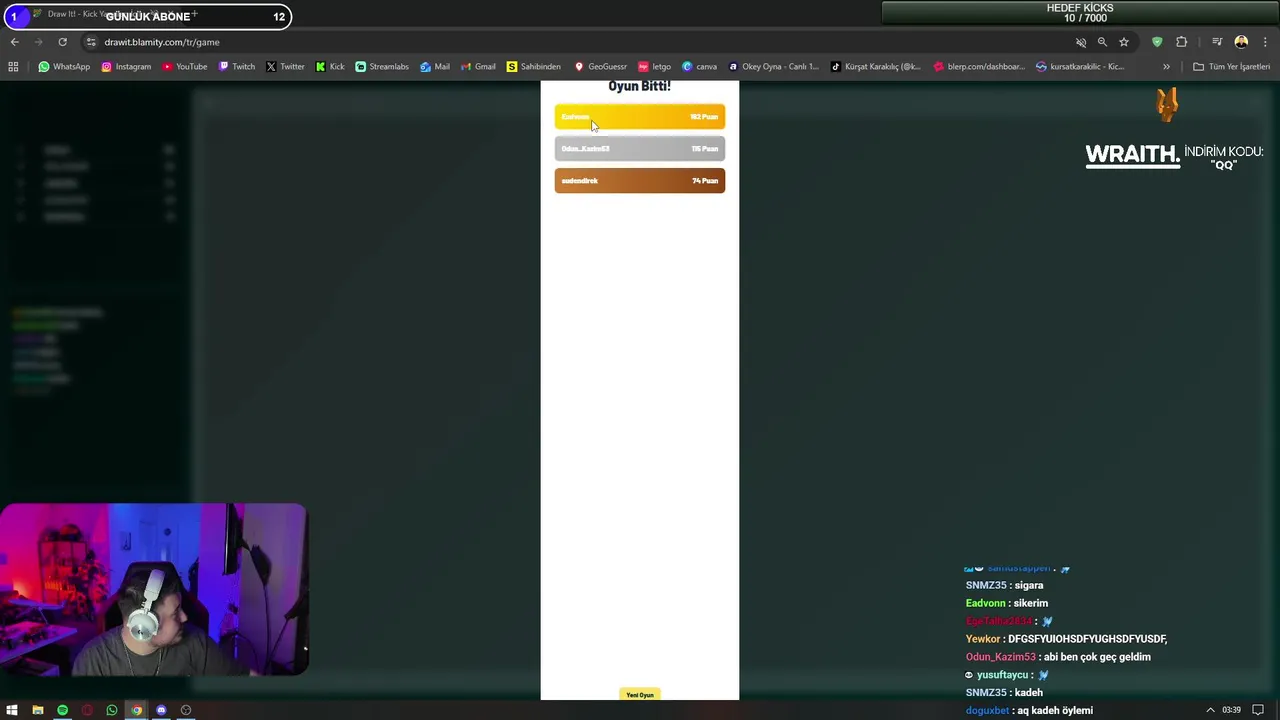Click the 'Oyun Bitti!' heading

[x=640, y=86]
